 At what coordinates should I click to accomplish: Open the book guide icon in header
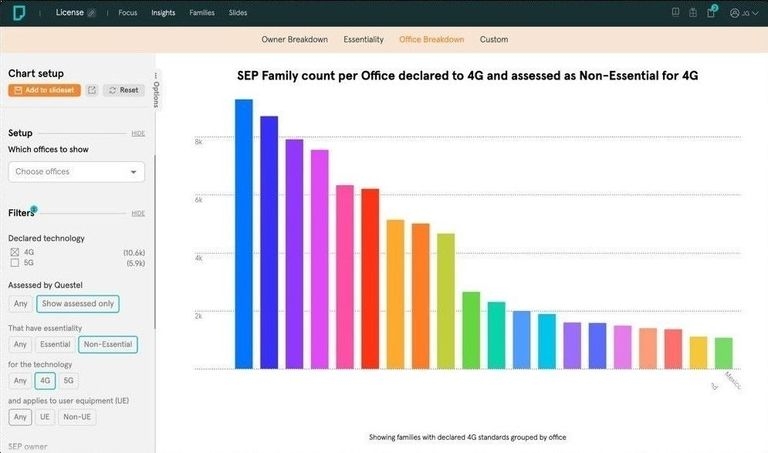click(675, 13)
